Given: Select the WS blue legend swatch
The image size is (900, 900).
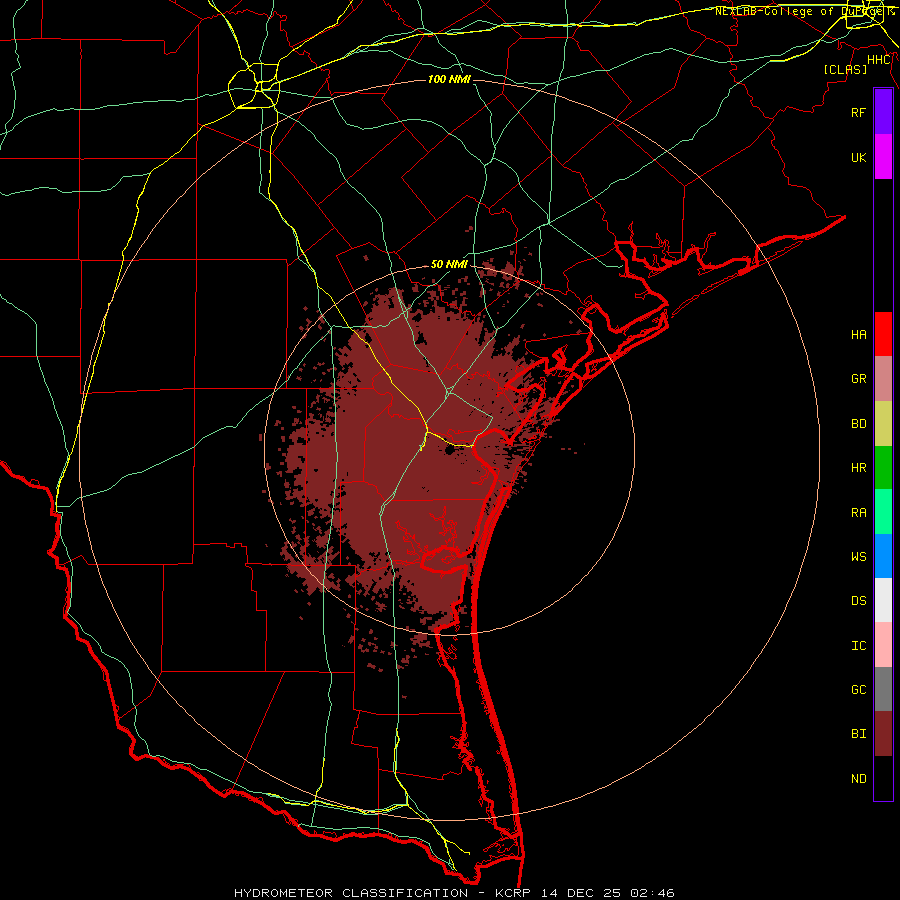Looking at the screenshot, I should click(883, 556).
